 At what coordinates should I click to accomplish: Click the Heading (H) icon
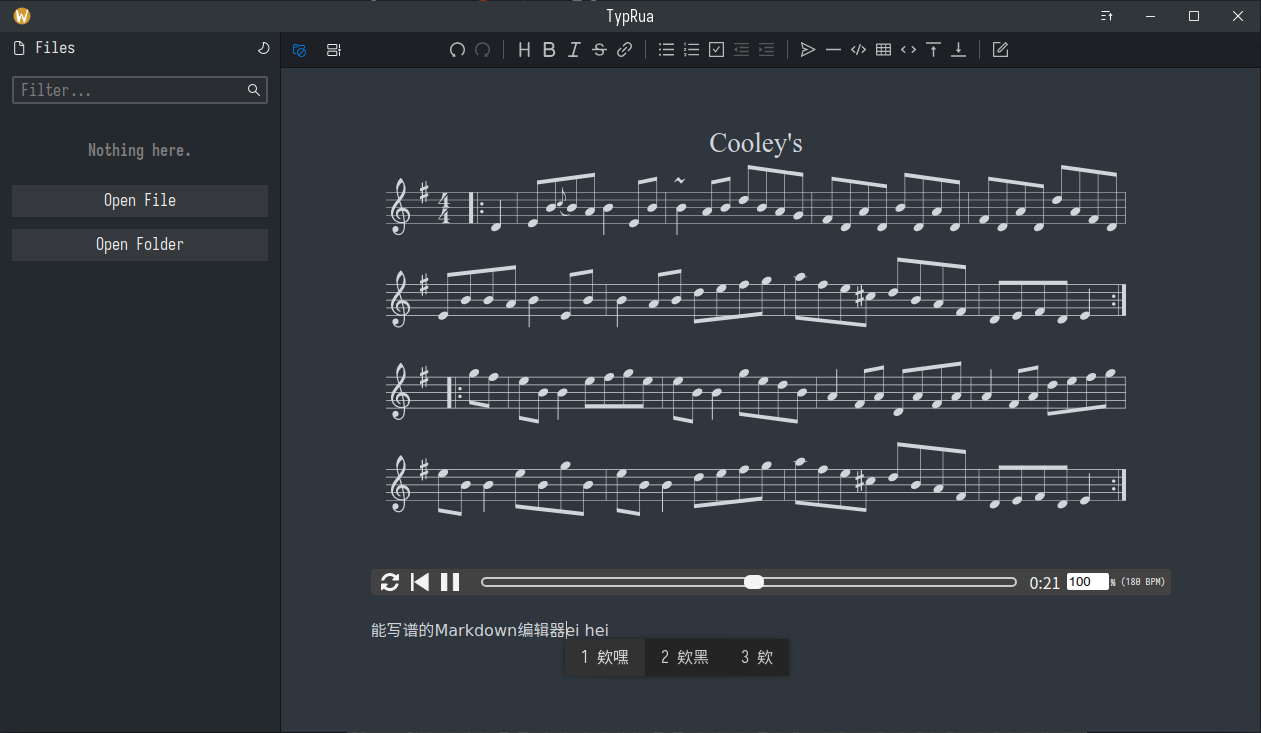(524, 50)
